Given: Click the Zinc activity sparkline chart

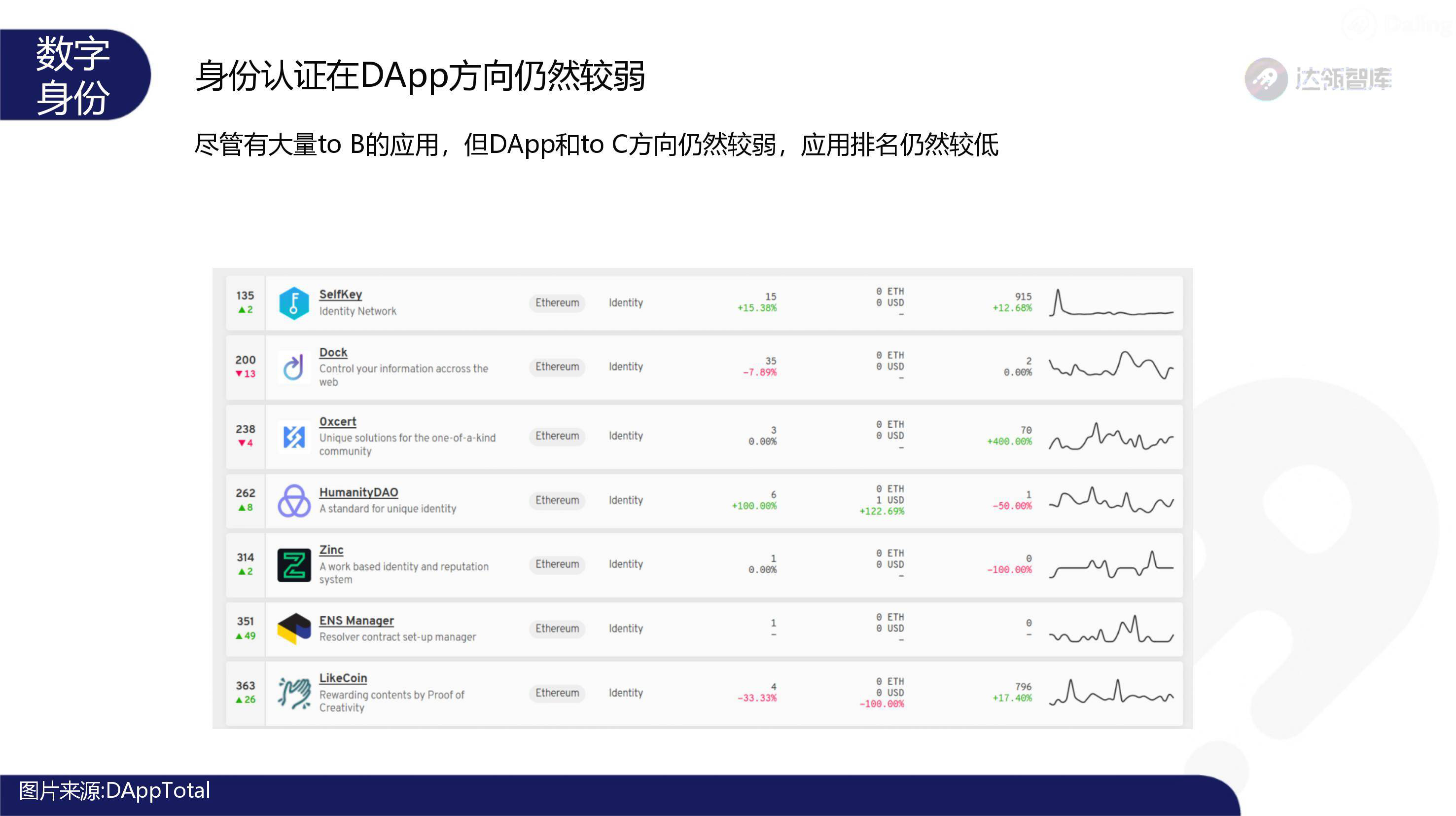Looking at the screenshot, I should (x=1111, y=564).
